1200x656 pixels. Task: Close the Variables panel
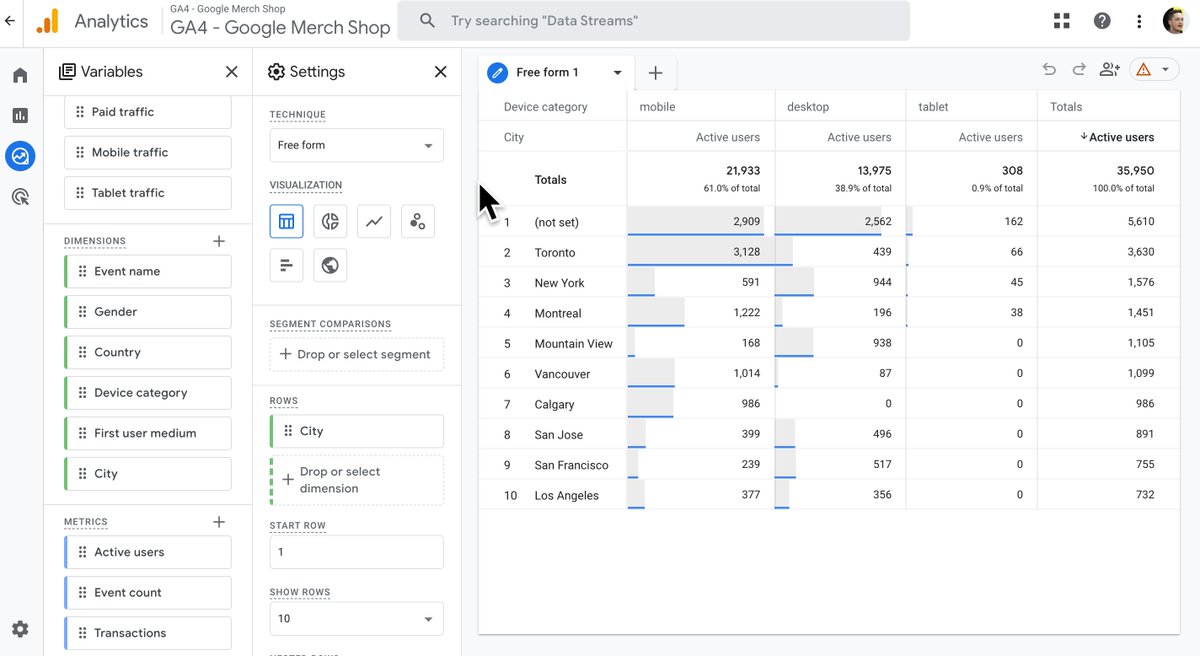(232, 72)
